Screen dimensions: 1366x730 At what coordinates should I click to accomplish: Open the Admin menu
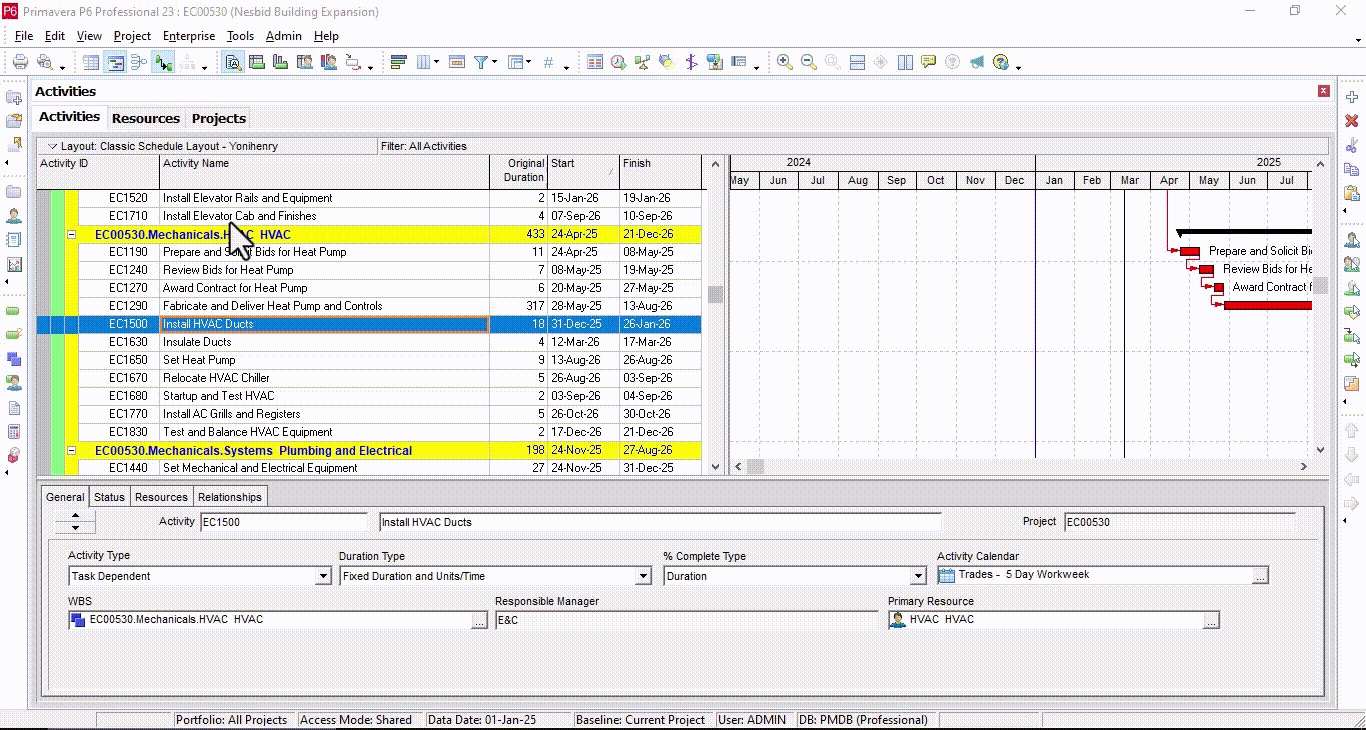click(x=283, y=36)
